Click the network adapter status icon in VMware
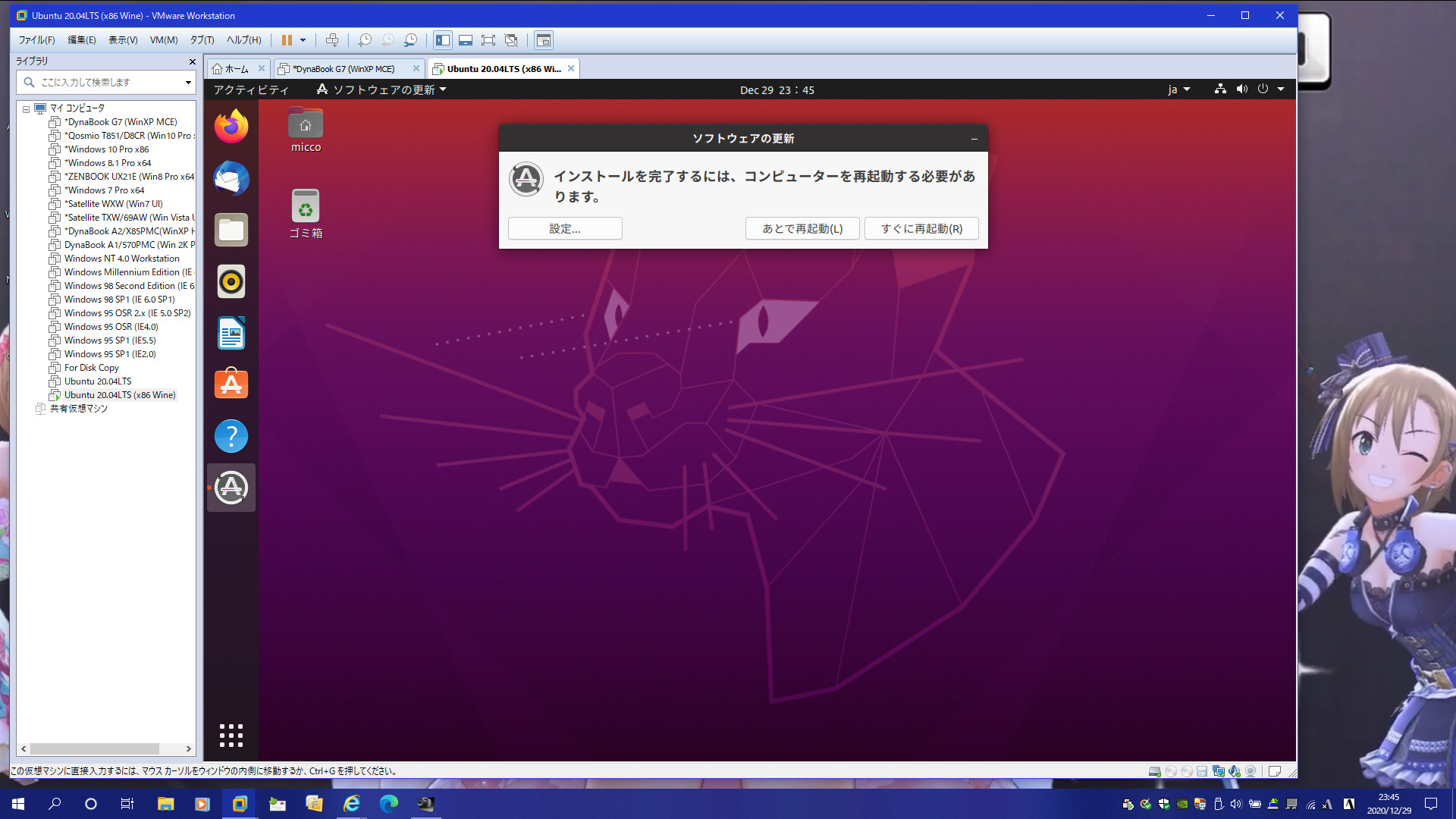 (x=1219, y=771)
